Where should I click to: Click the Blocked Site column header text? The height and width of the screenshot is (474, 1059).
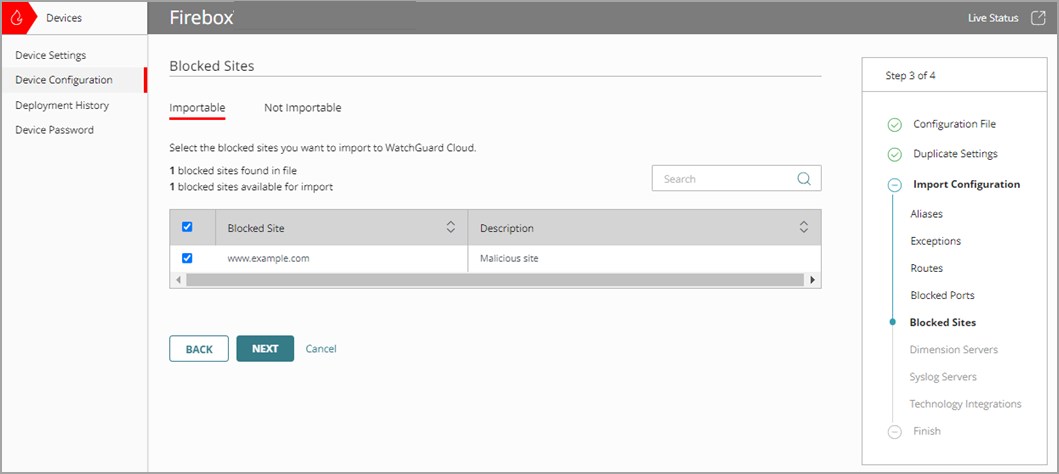256,228
